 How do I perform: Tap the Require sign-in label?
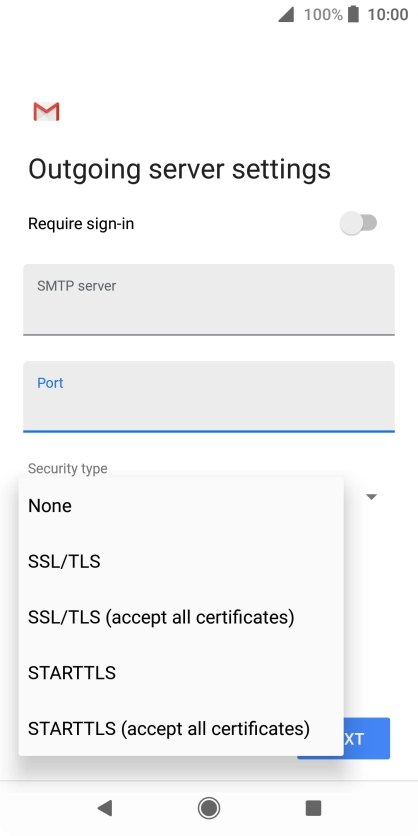click(81, 224)
